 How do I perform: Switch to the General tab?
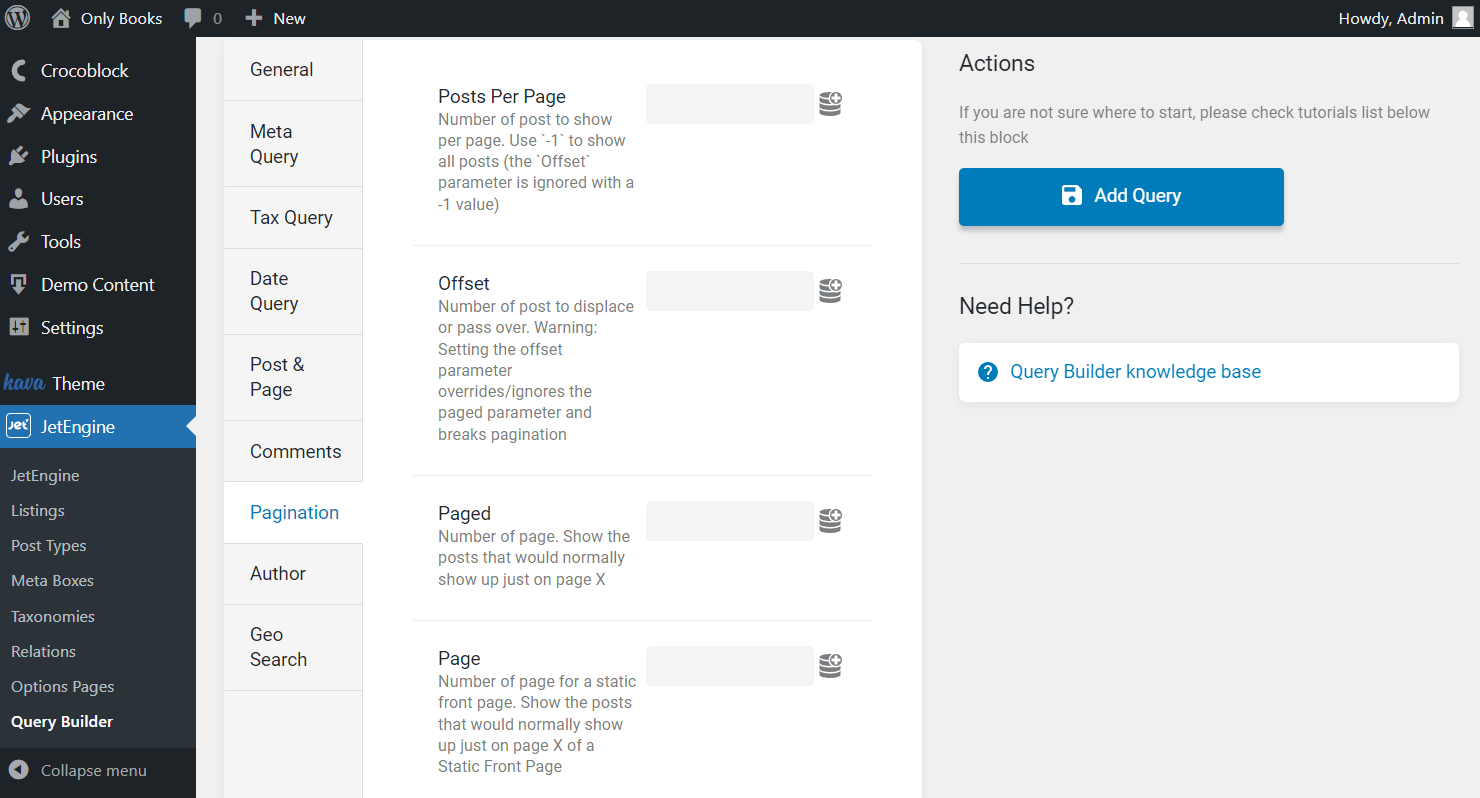click(x=293, y=70)
